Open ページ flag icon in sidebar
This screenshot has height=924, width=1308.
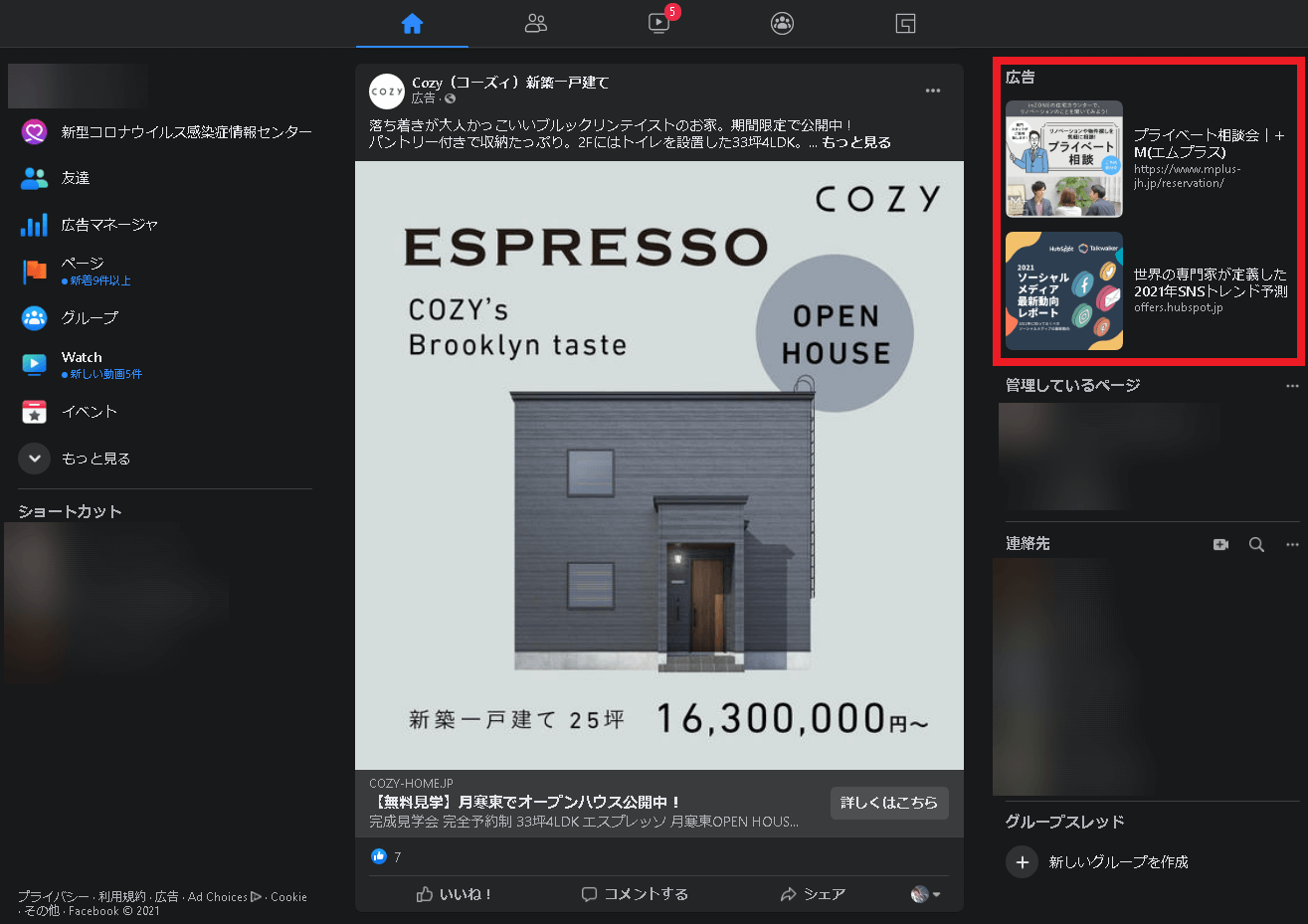coord(34,271)
